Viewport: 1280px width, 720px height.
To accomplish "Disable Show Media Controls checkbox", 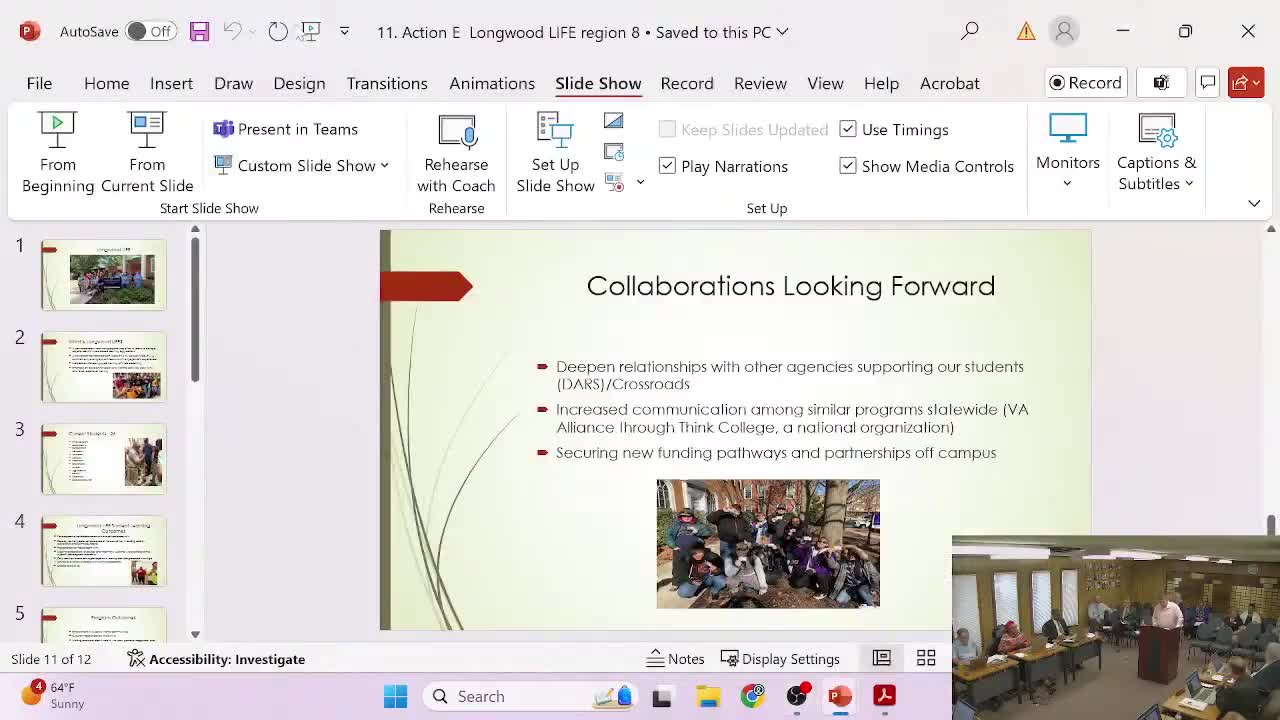I will tap(848, 166).
